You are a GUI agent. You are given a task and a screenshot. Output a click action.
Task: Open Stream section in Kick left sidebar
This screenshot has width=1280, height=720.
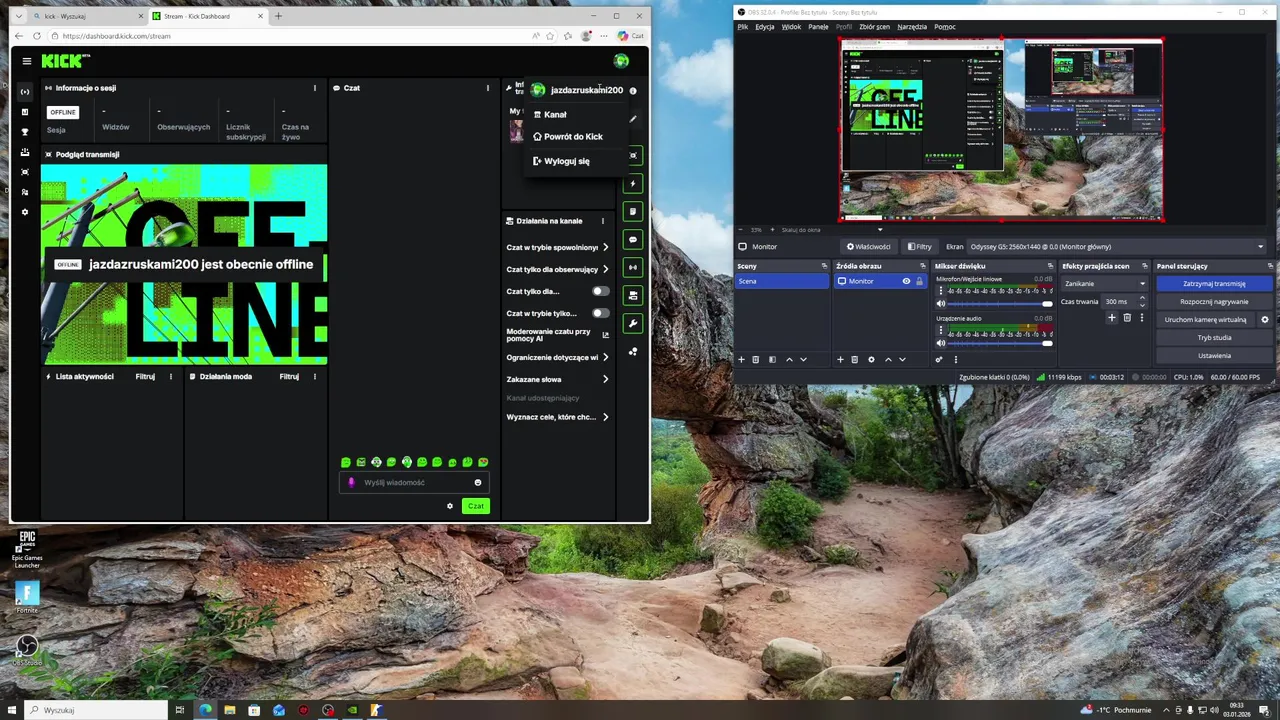pos(25,92)
